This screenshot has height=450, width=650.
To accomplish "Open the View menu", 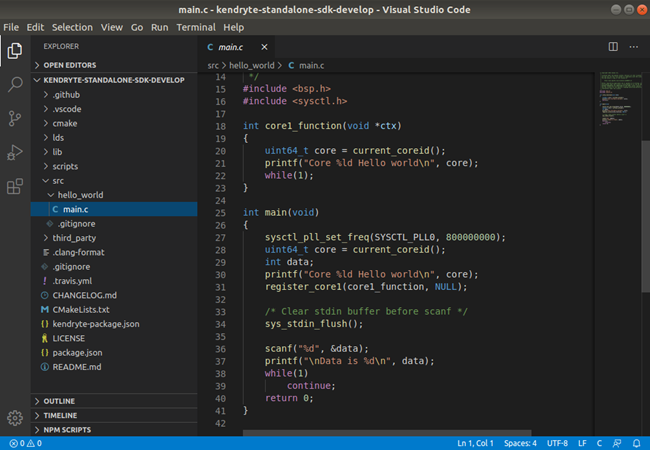I will coord(112,27).
